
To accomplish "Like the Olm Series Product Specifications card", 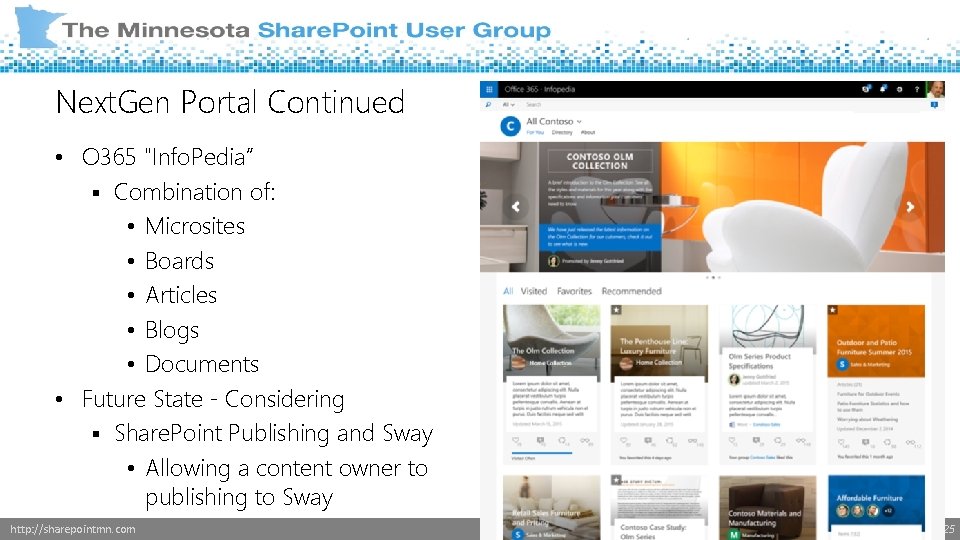I will [x=733, y=441].
